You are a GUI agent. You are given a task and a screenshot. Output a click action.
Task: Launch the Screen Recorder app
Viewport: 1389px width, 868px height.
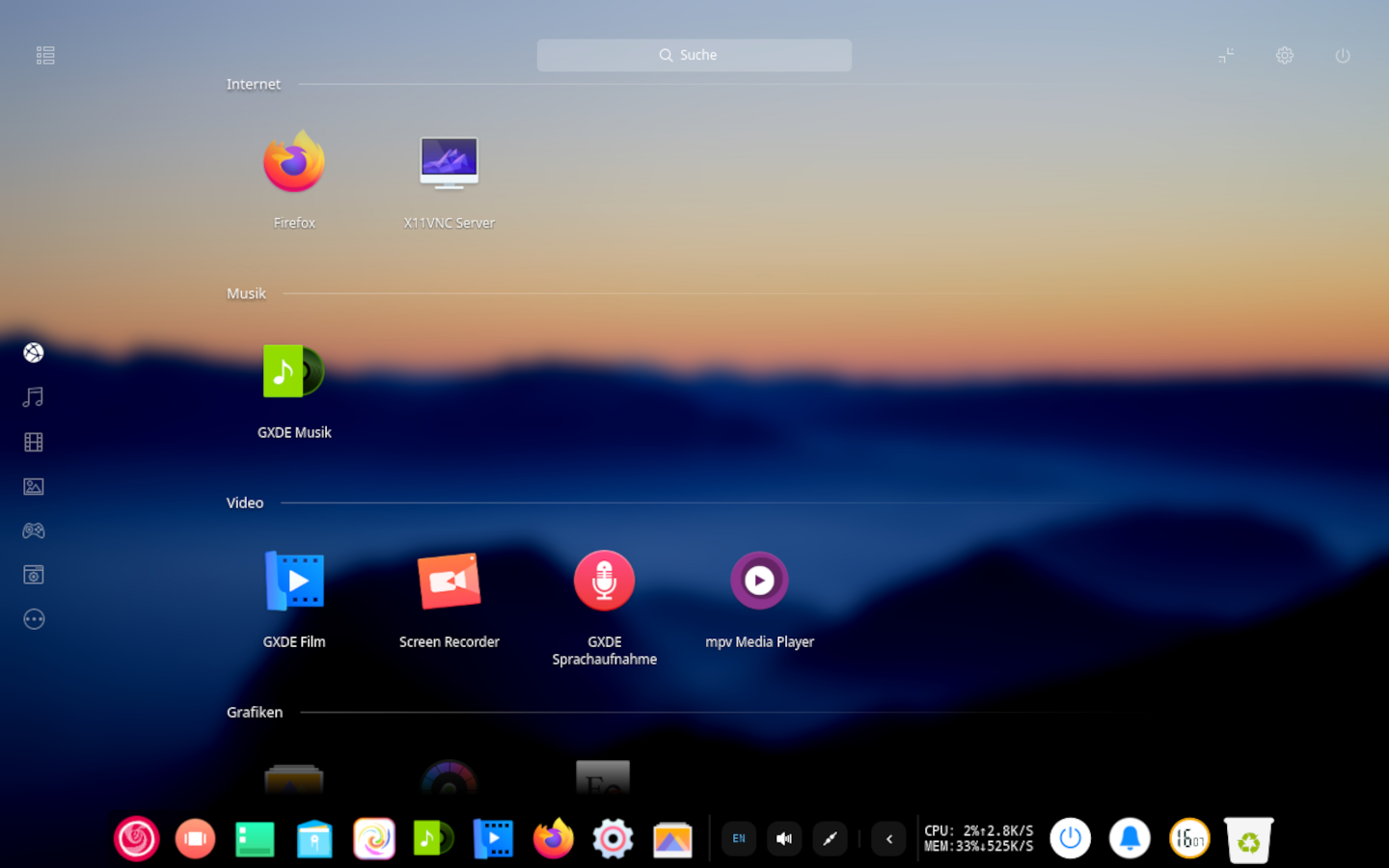pyautogui.click(x=449, y=582)
